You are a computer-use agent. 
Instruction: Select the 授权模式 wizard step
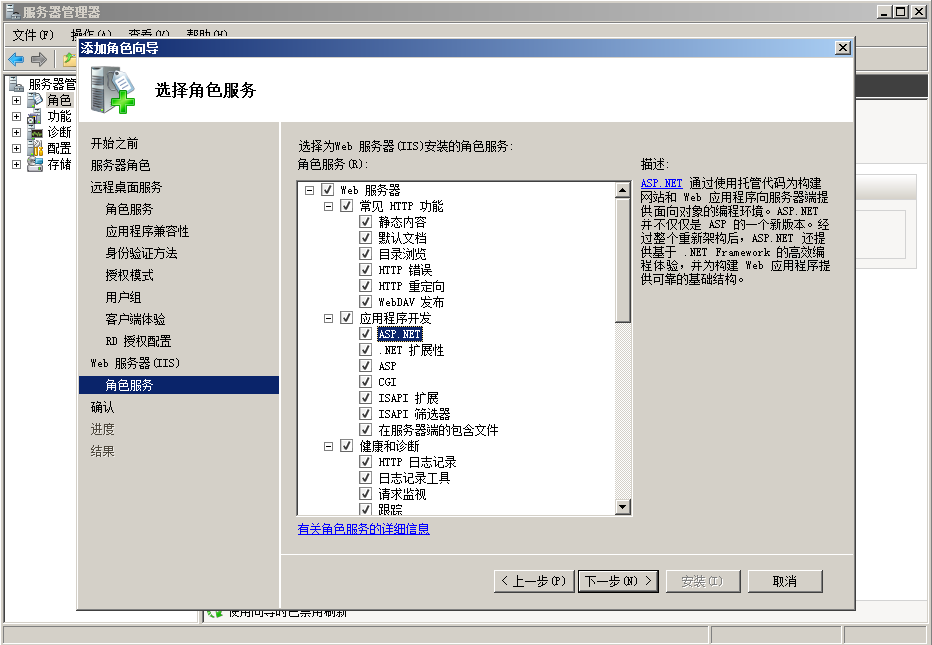point(130,275)
